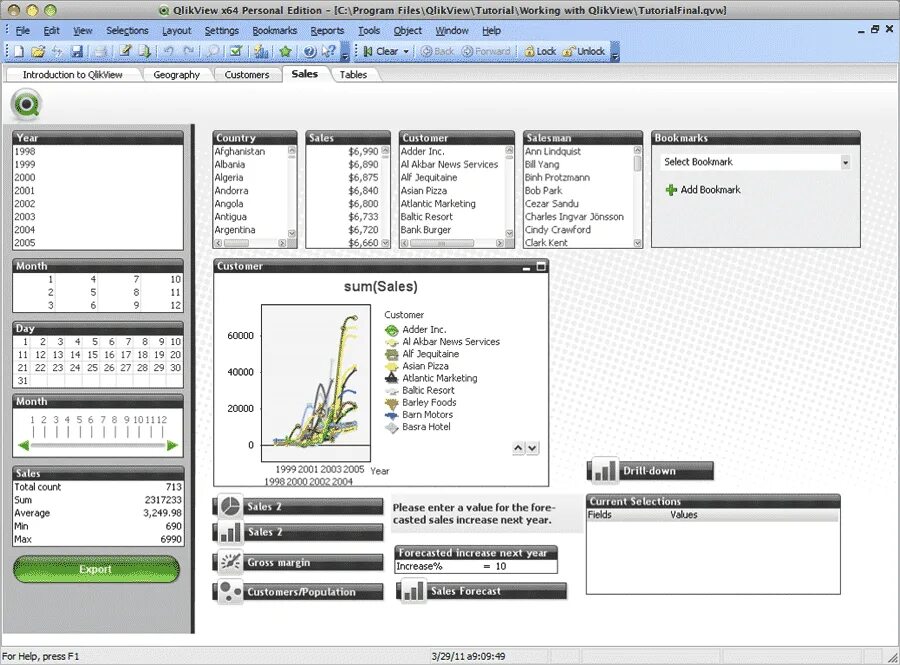Click the Current Selections checkmark icon

click(x=236, y=51)
